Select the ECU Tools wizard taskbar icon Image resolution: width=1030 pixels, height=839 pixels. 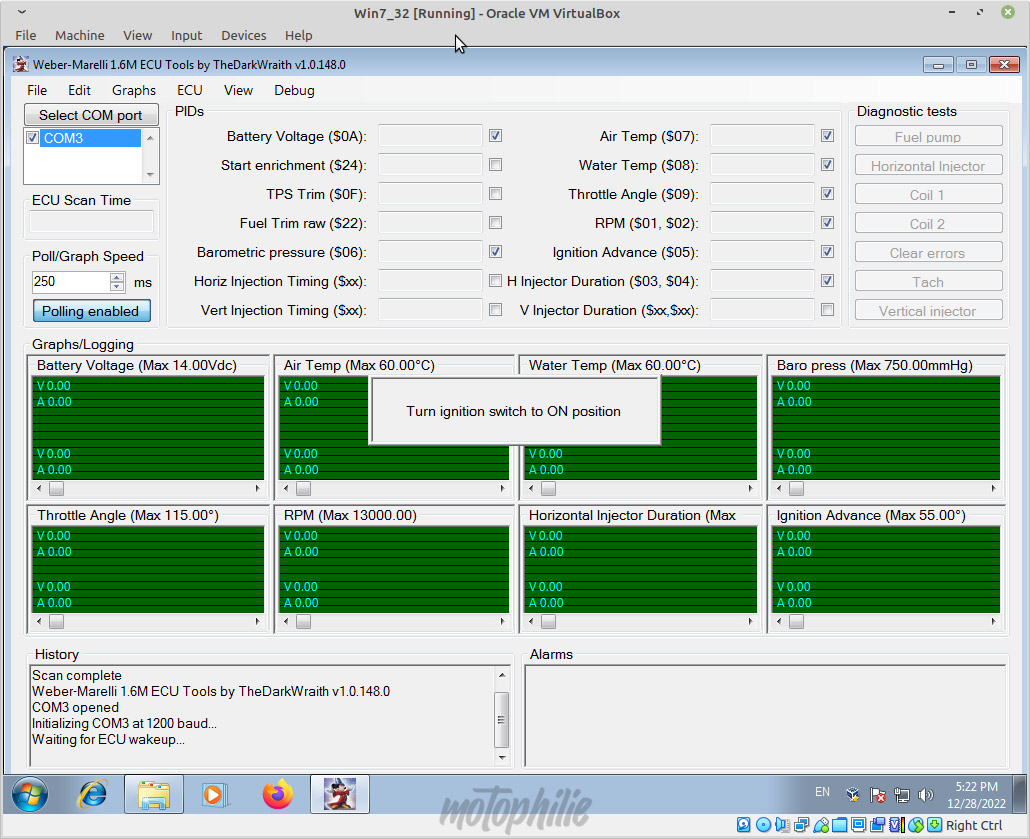tap(340, 794)
